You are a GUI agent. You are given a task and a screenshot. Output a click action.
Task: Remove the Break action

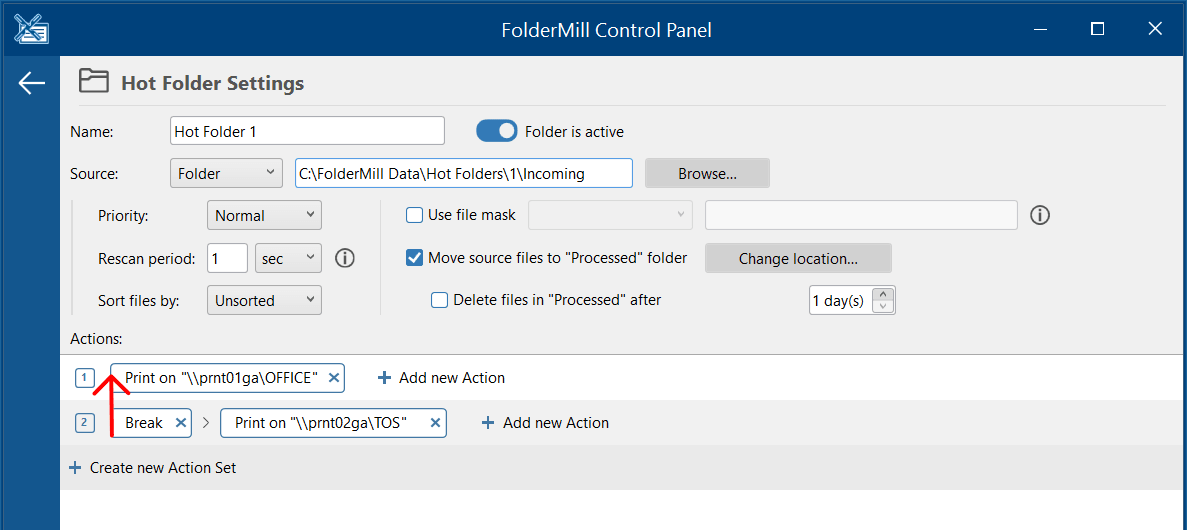(180, 423)
